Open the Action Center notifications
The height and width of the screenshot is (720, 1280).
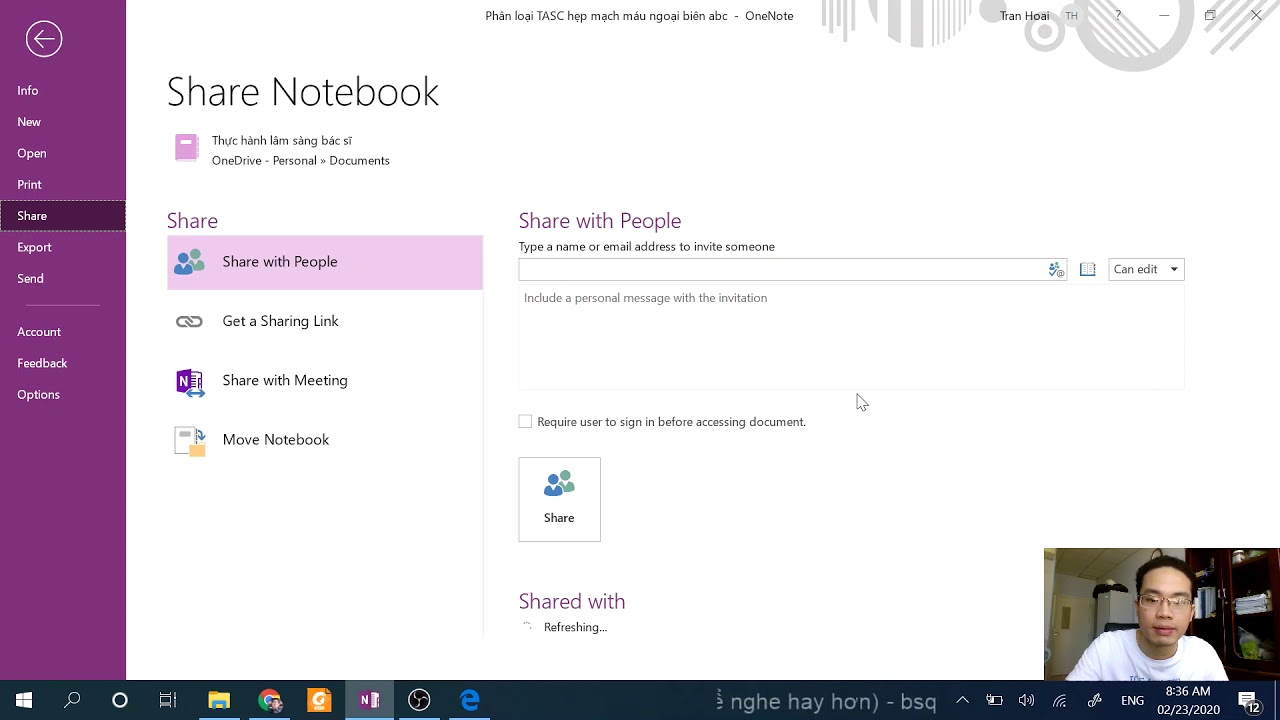(1249, 700)
